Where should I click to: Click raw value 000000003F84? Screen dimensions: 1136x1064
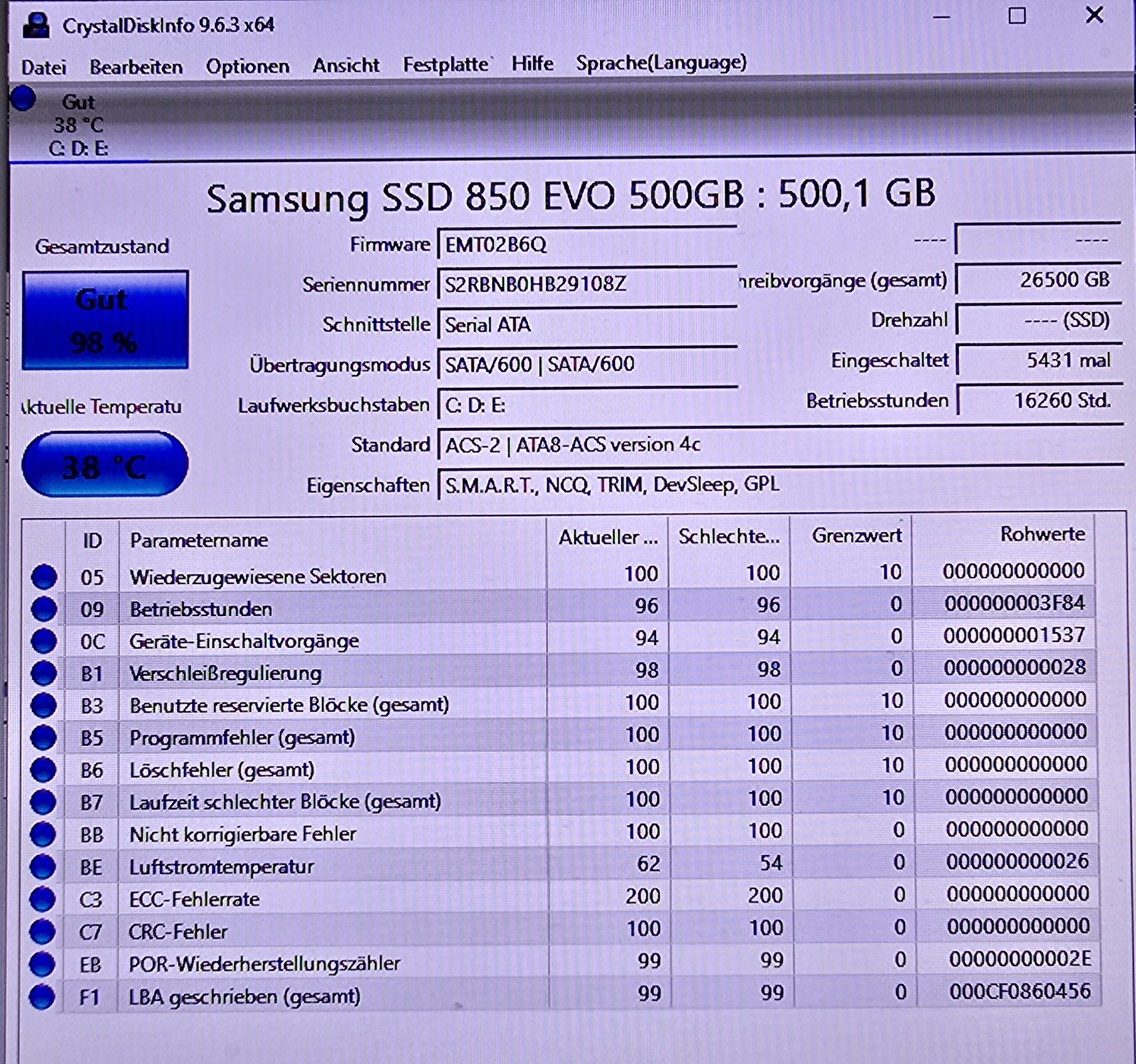click(1015, 603)
